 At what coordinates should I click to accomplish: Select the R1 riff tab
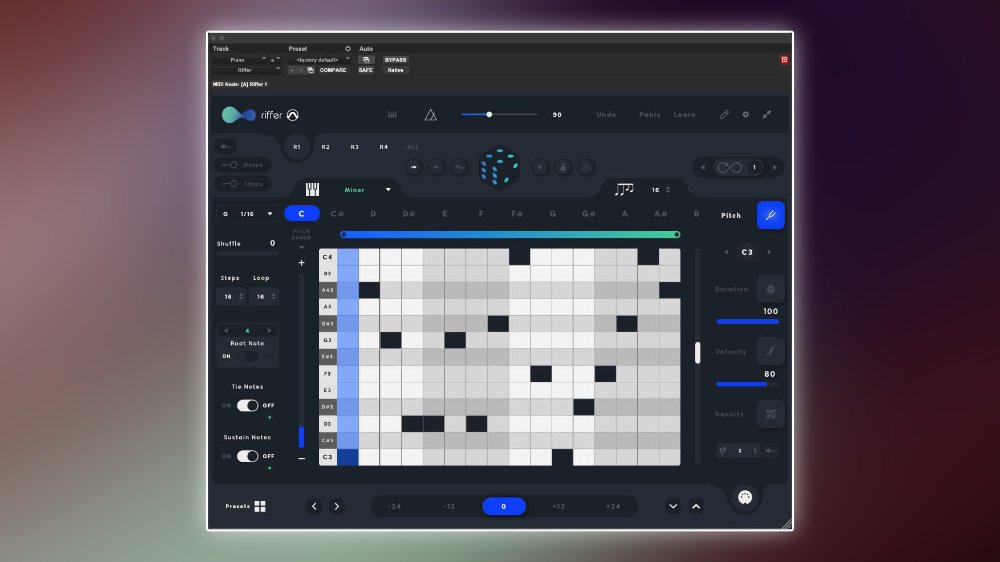[x=297, y=147]
